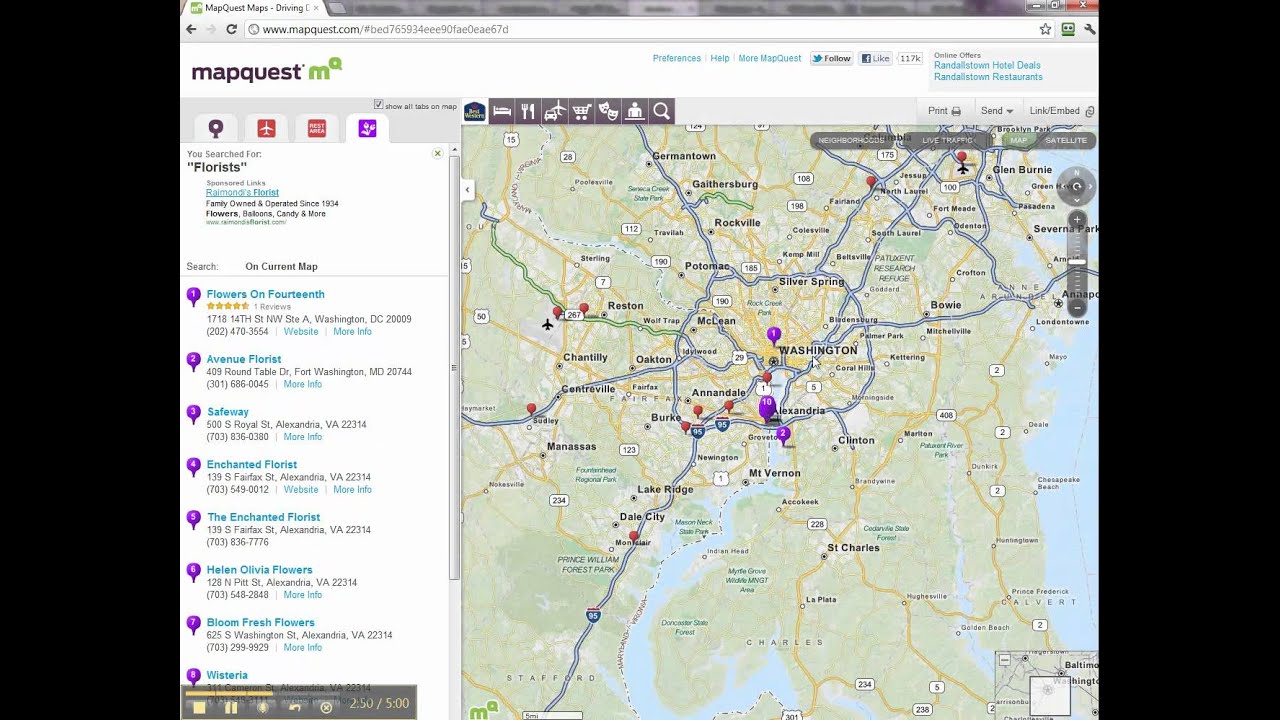This screenshot has height=720, width=1280.
Task: Zoom out with the minus button
Action: [1077, 308]
